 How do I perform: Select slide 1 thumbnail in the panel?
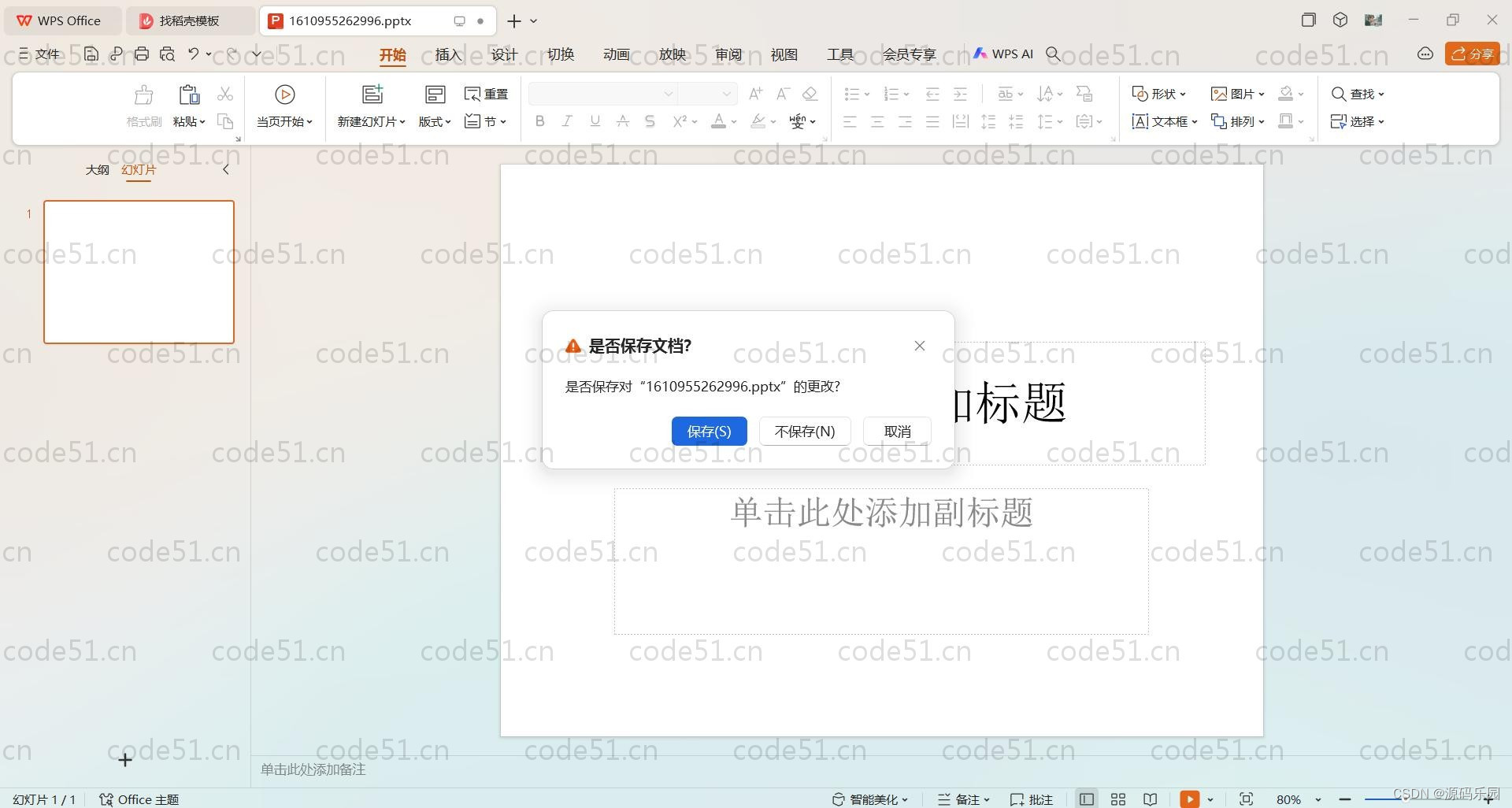[x=139, y=272]
